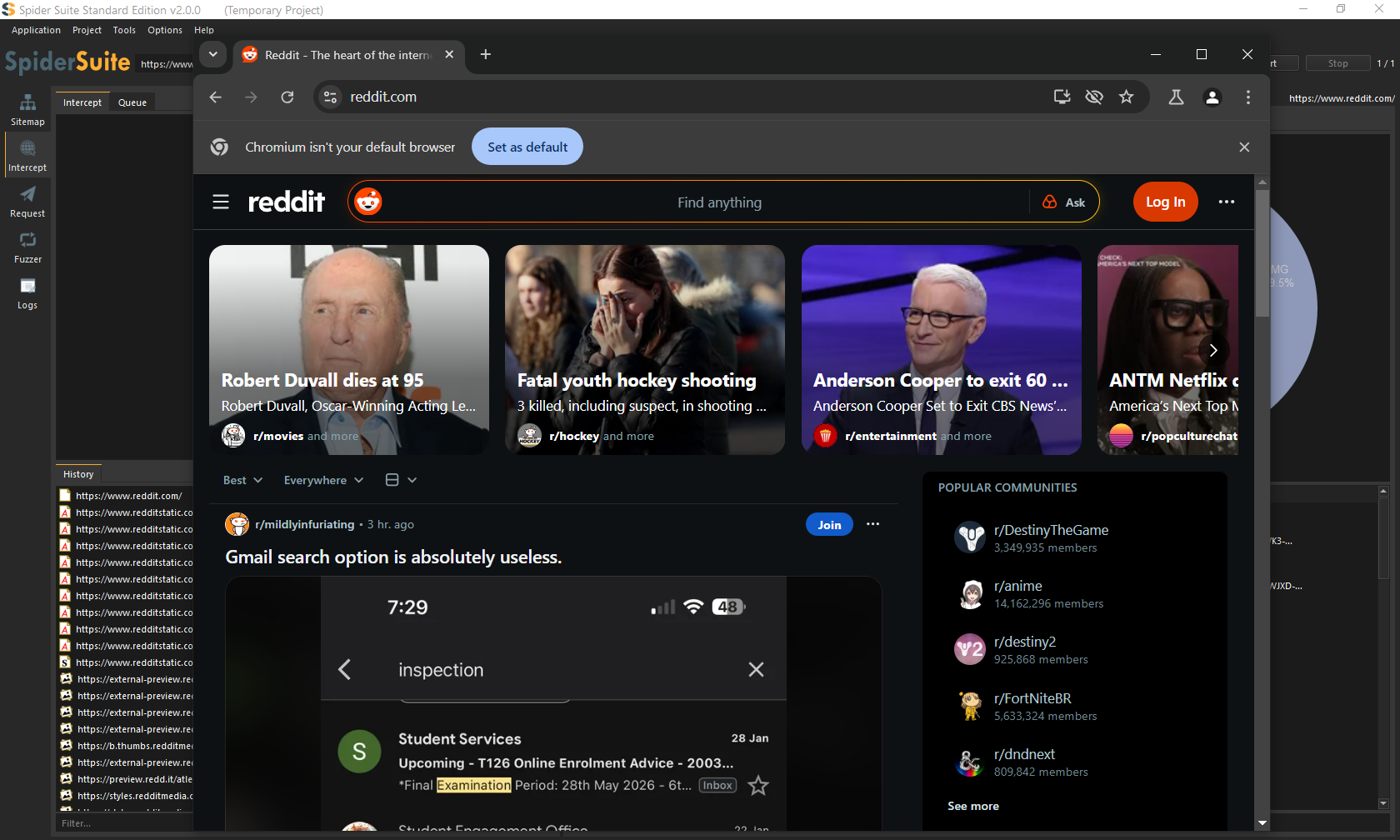Image resolution: width=1400 pixels, height=840 pixels.
Task: Open the Logs panel icon
Action: [27, 293]
